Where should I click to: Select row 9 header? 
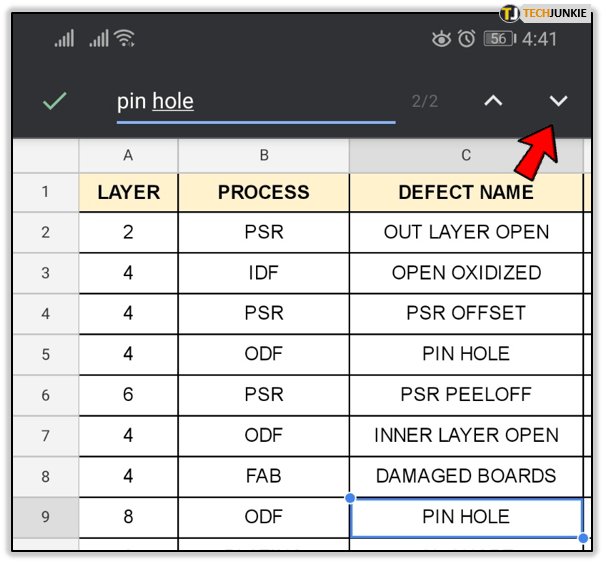click(45, 517)
